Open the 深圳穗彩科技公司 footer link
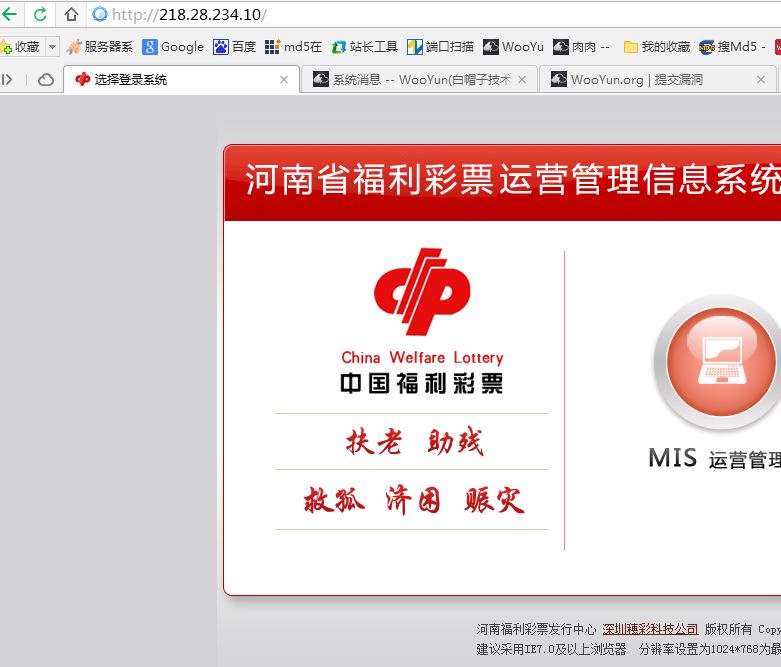The image size is (781, 667). point(650,629)
